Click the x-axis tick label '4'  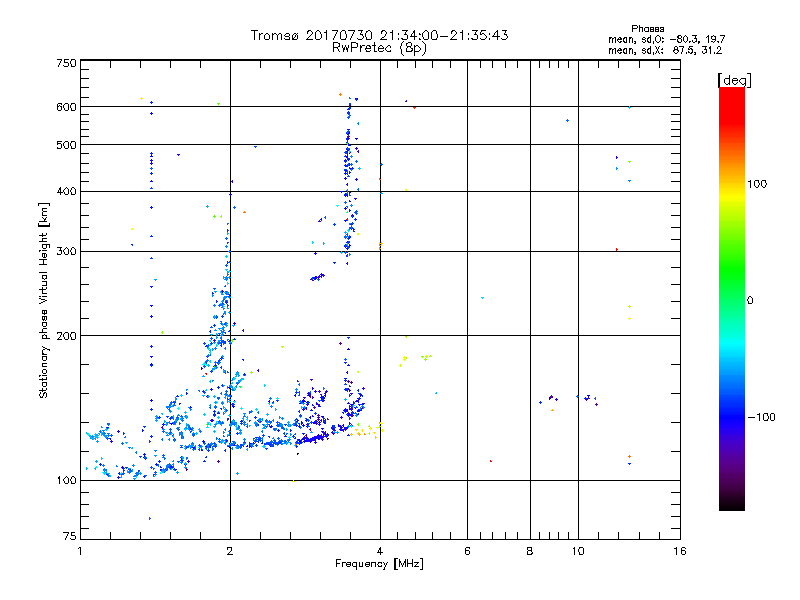coord(380,551)
